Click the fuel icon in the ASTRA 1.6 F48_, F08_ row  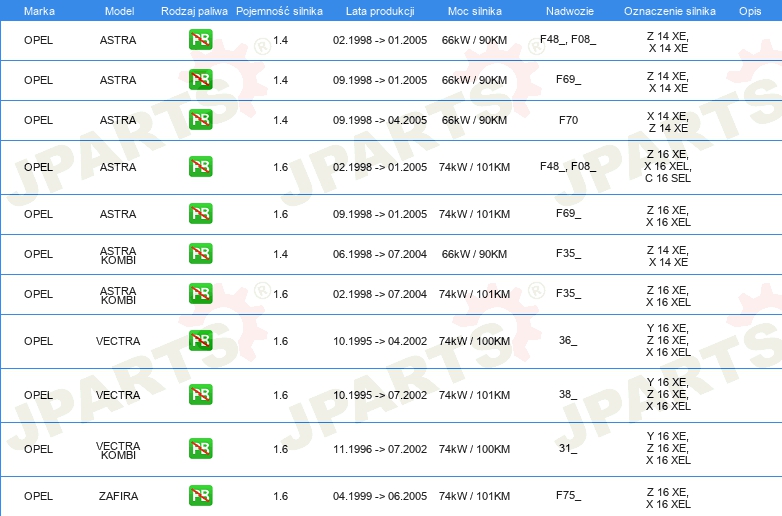coord(200,167)
